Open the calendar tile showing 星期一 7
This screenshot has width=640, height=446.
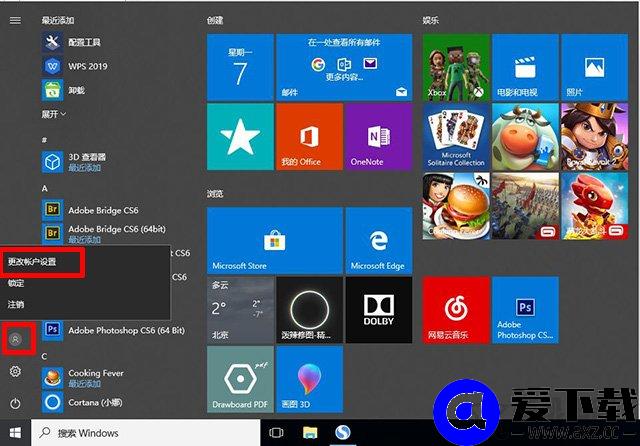pos(240,67)
